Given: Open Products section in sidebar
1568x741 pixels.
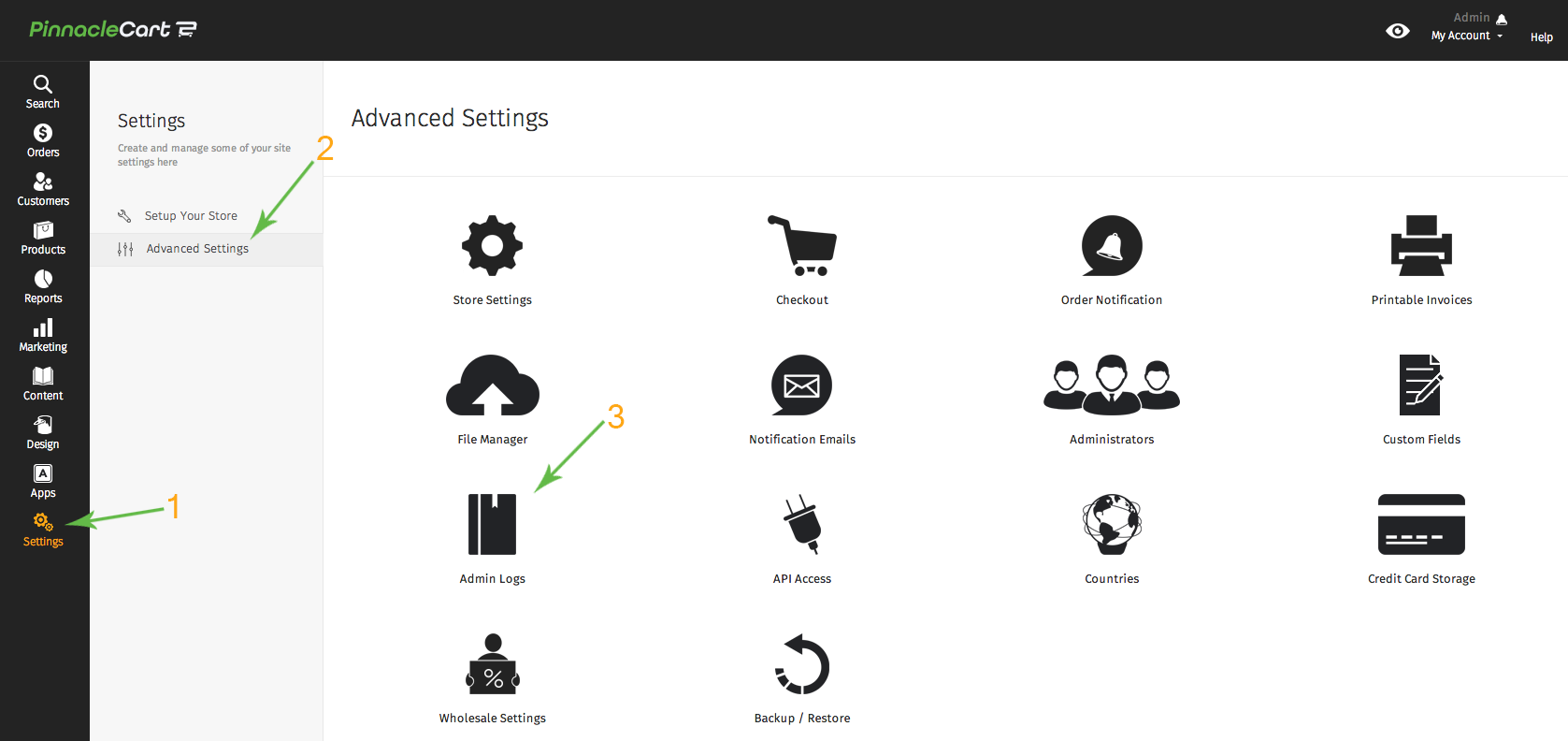Looking at the screenshot, I should [43, 238].
